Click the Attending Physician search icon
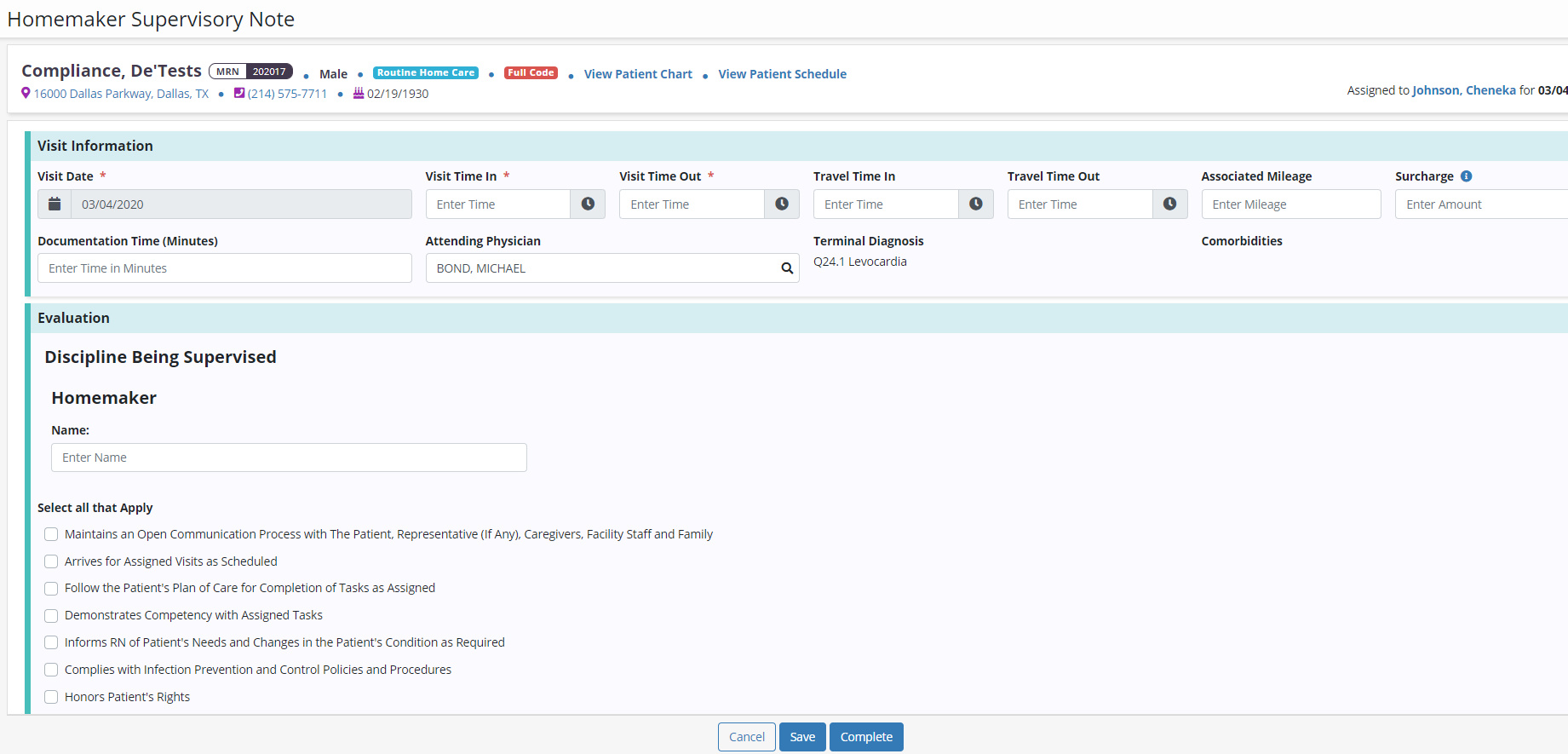 (x=787, y=268)
